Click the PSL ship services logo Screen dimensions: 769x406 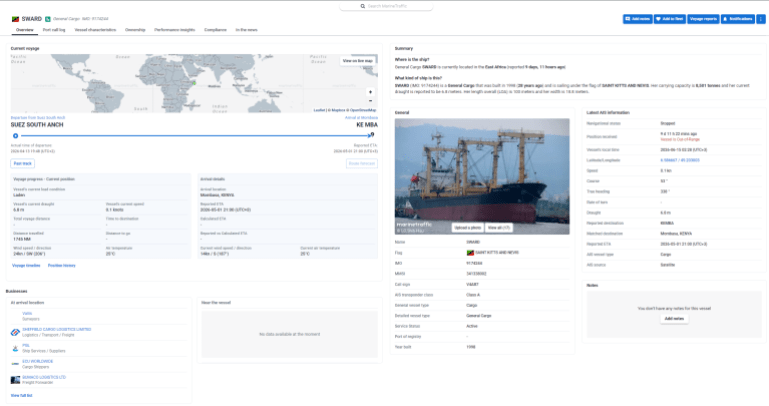(15, 348)
